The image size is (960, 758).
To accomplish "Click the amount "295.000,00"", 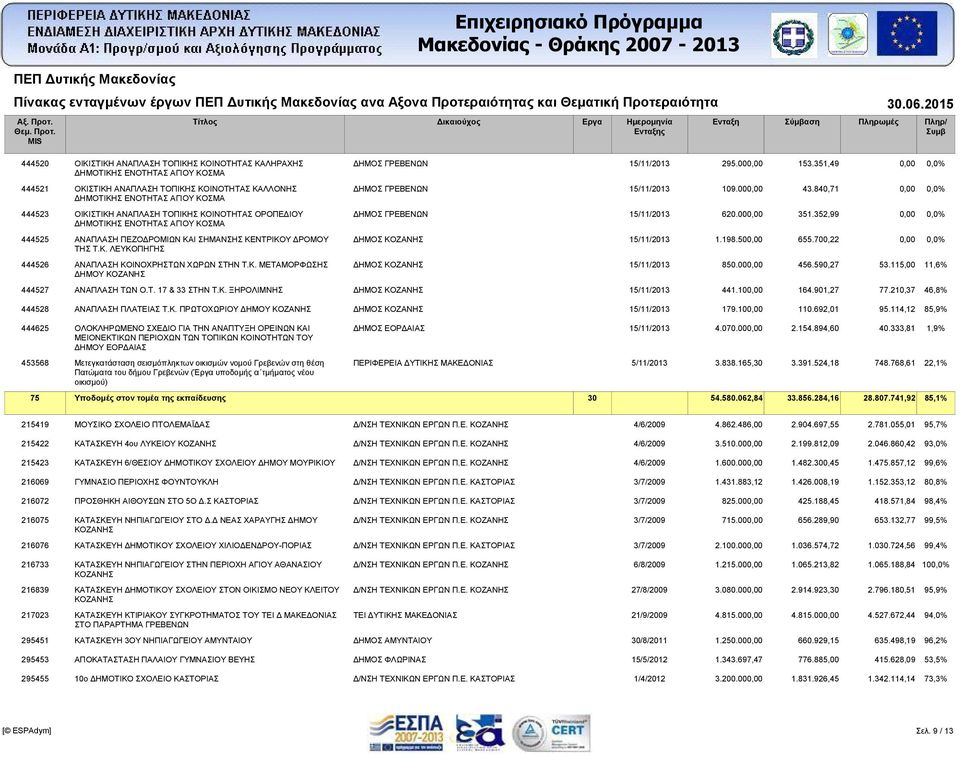I will [742, 164].
